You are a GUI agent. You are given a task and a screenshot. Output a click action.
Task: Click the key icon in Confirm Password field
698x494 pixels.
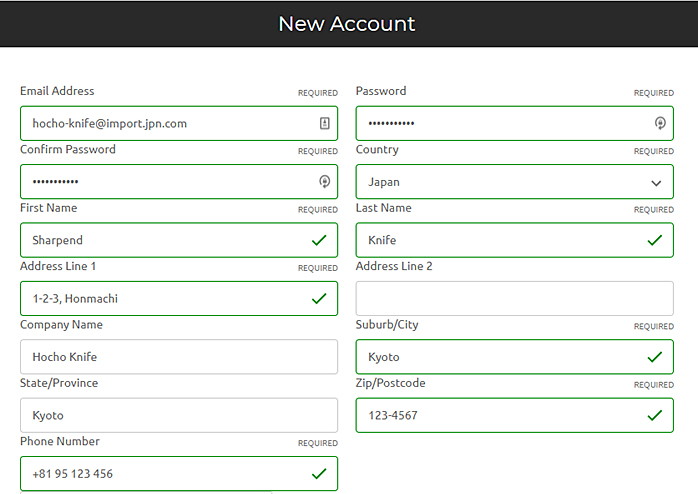[x=324, y=182]
